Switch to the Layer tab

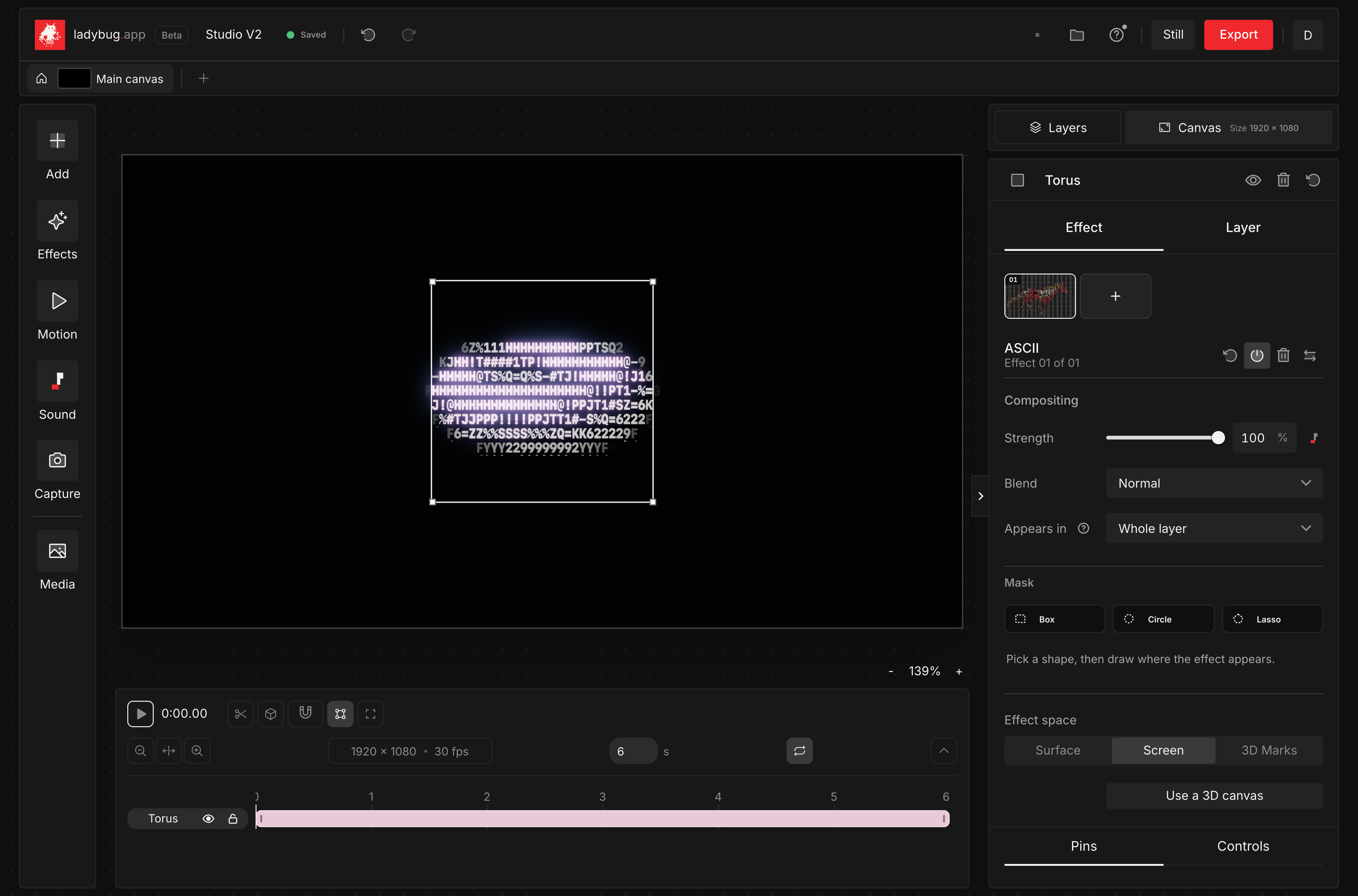click(x=1243, y=227)
